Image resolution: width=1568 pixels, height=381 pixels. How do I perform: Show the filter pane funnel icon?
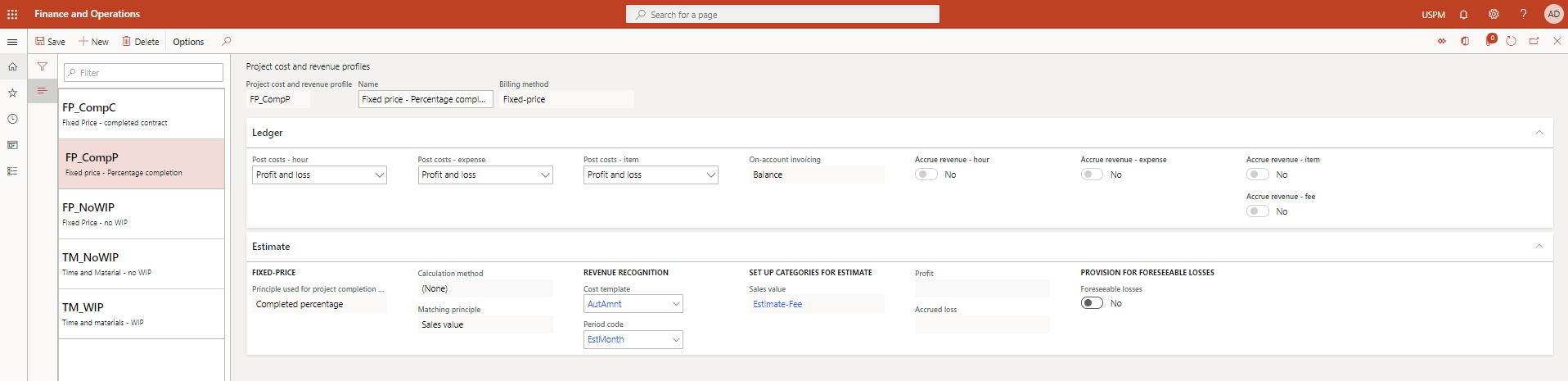pos(42,67)
